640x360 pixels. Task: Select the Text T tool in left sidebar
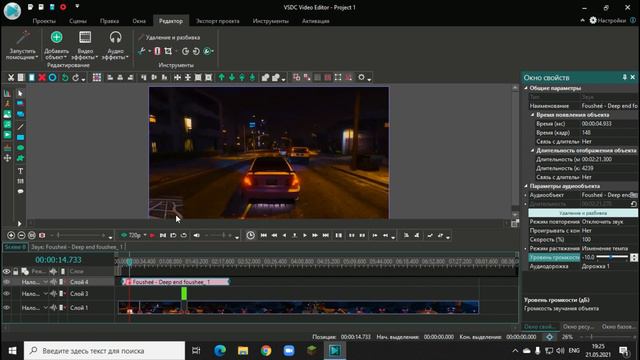(20, 171)
